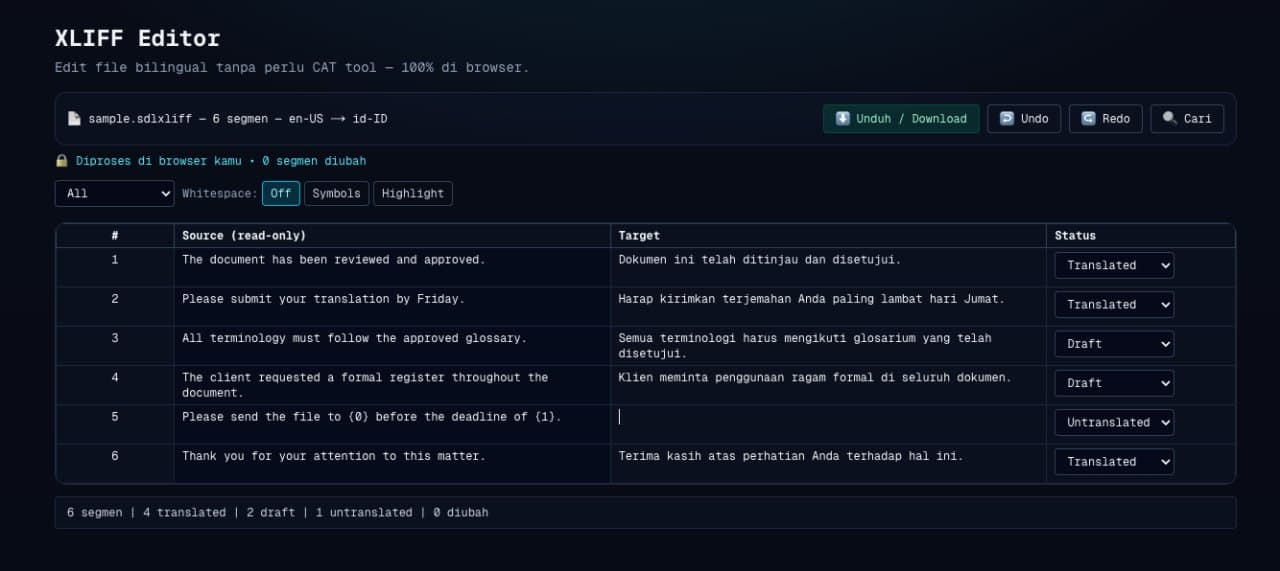Click the padlock icon by Diproses
This screenshot has width=1280, height=571.
tap(62, 160)
